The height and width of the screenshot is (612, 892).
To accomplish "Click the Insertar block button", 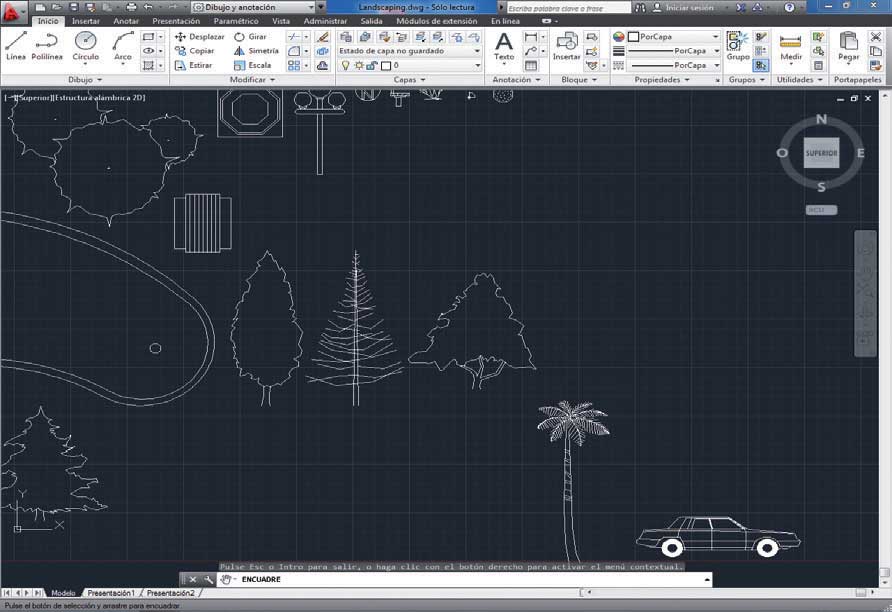I will (567, 46).
